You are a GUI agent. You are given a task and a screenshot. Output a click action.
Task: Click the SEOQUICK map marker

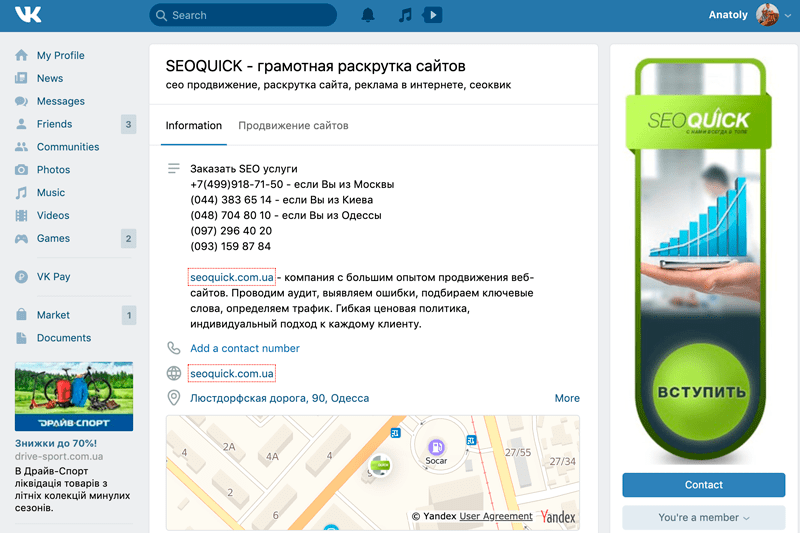[380, 465]
